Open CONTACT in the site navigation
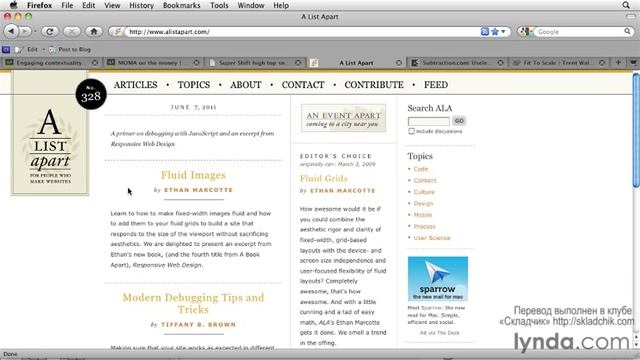 (x=303, y=85)
